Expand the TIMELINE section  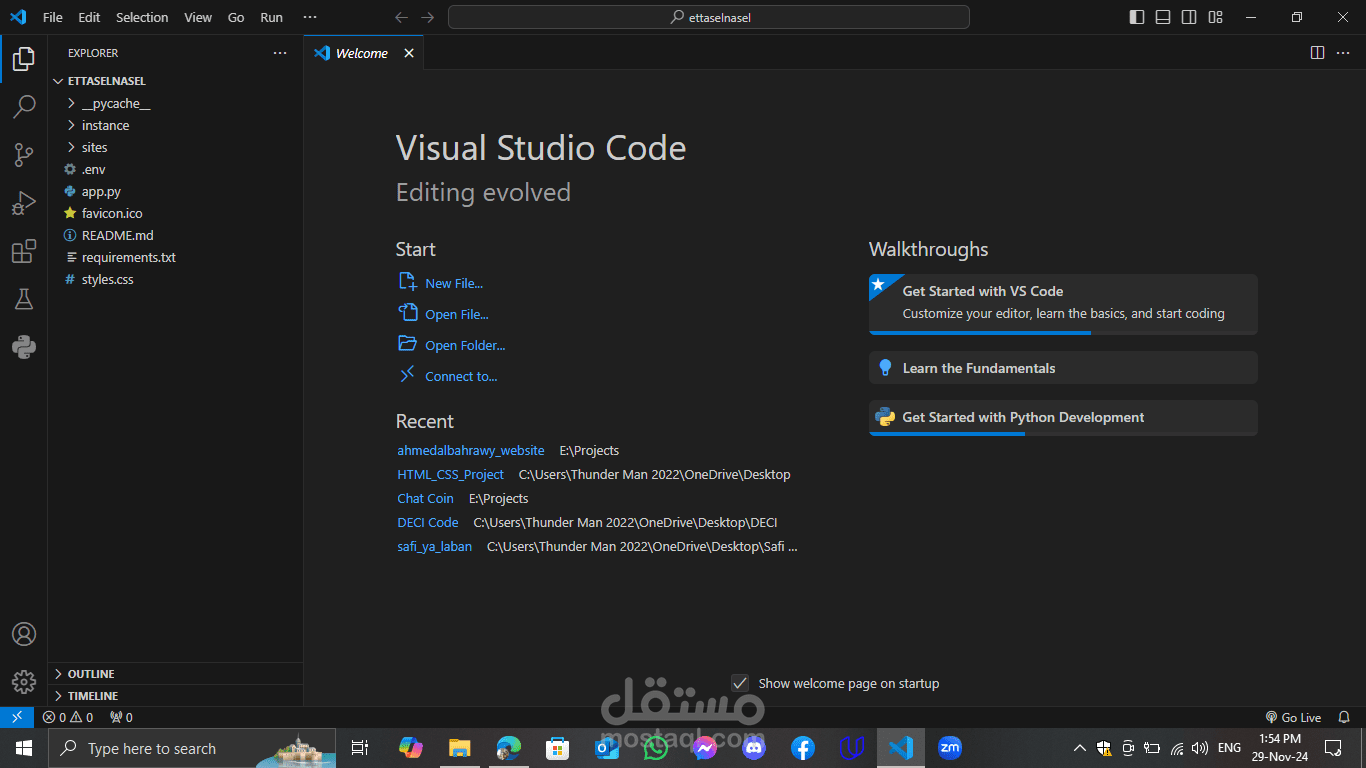point(175,696)
